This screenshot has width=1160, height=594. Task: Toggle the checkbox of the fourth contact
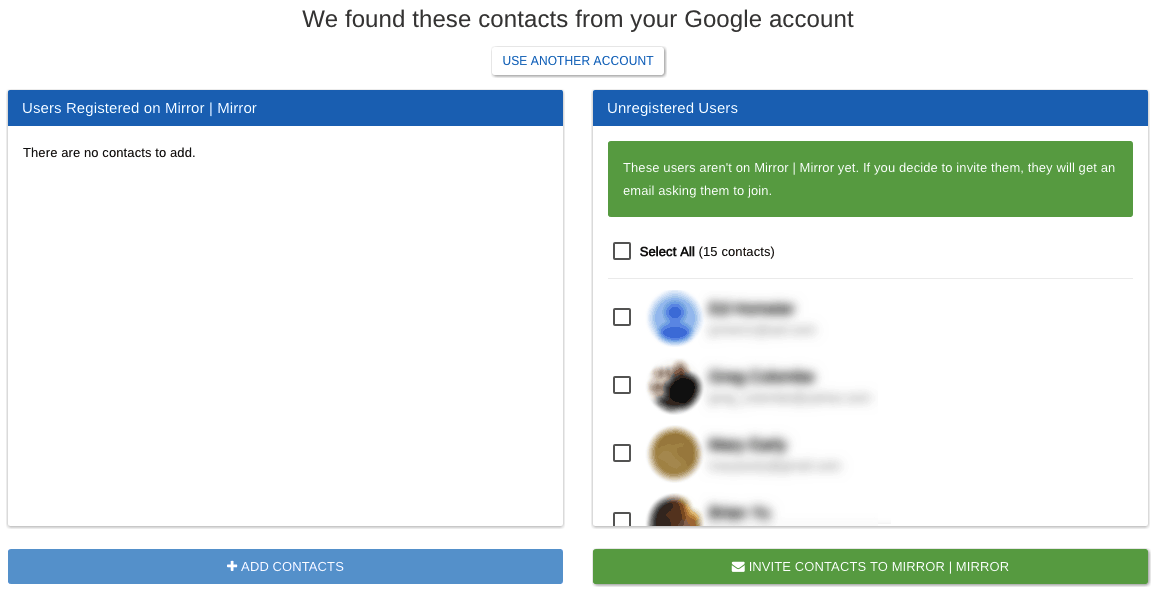pyautogui.click(x=622, y=519)
